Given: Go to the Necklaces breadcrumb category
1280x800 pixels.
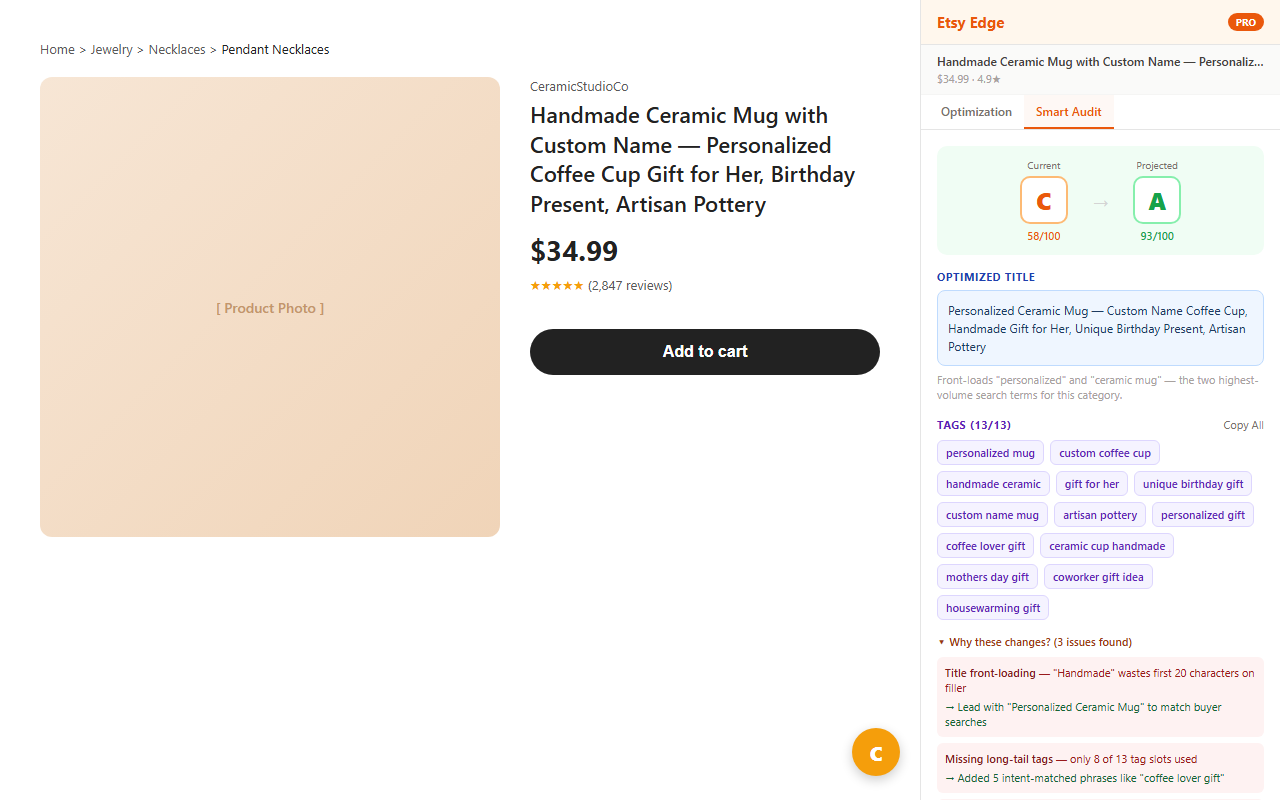Looking at the screenshot, I should point(177,50).
